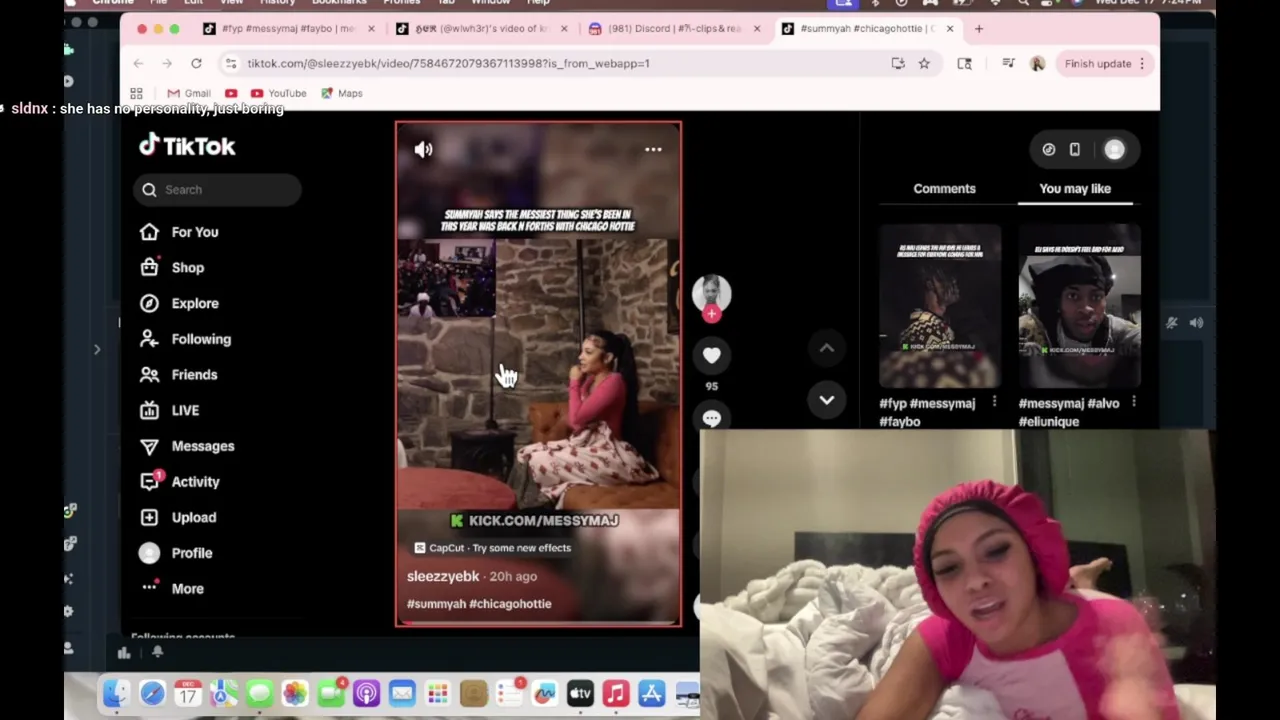The height and width of the screenshot is (720, 1280).
Task: Click stats bar chart icon
Action: pyautogui.click(x=124, y=653)
